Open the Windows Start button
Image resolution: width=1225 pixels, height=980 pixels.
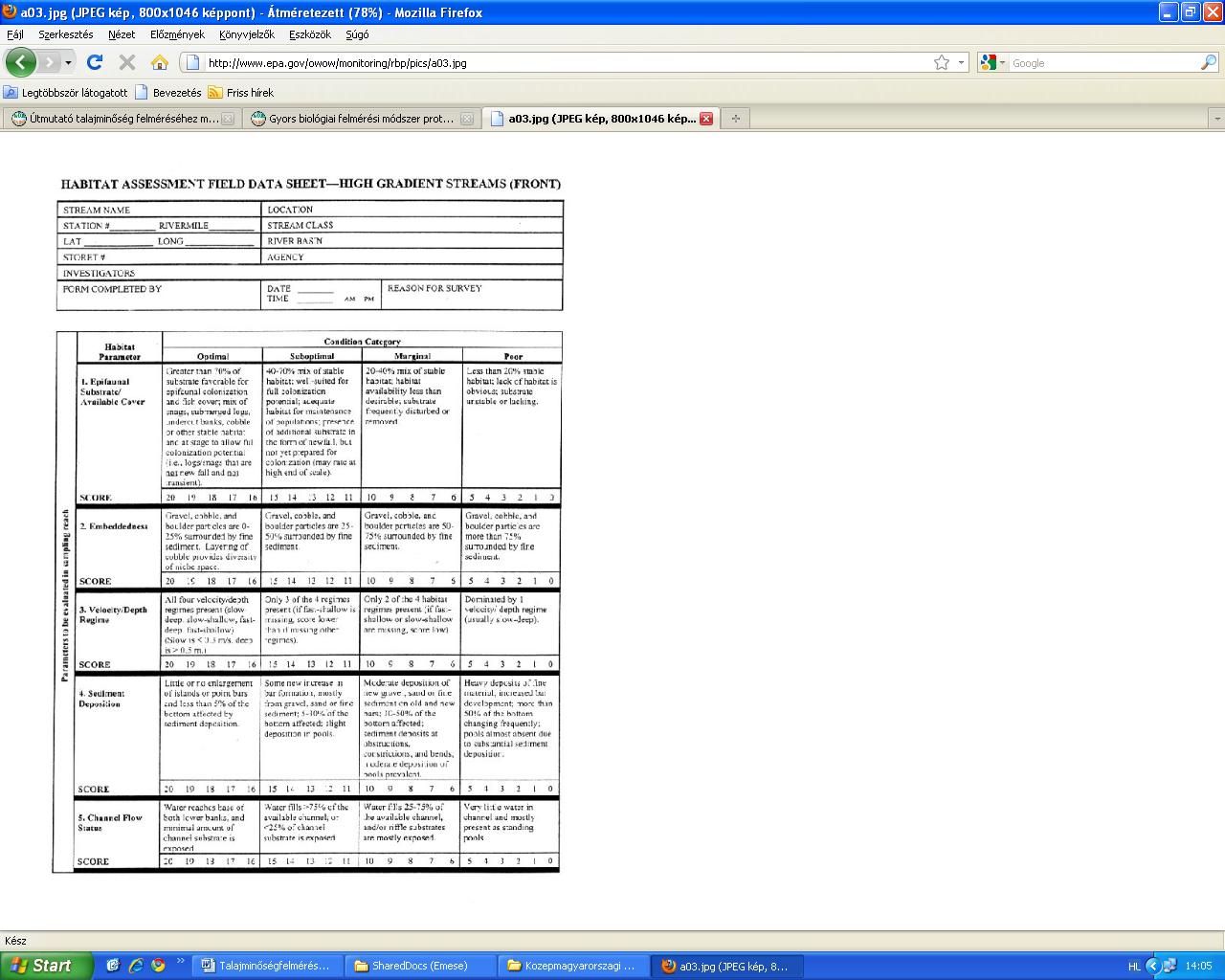point(46,966)
